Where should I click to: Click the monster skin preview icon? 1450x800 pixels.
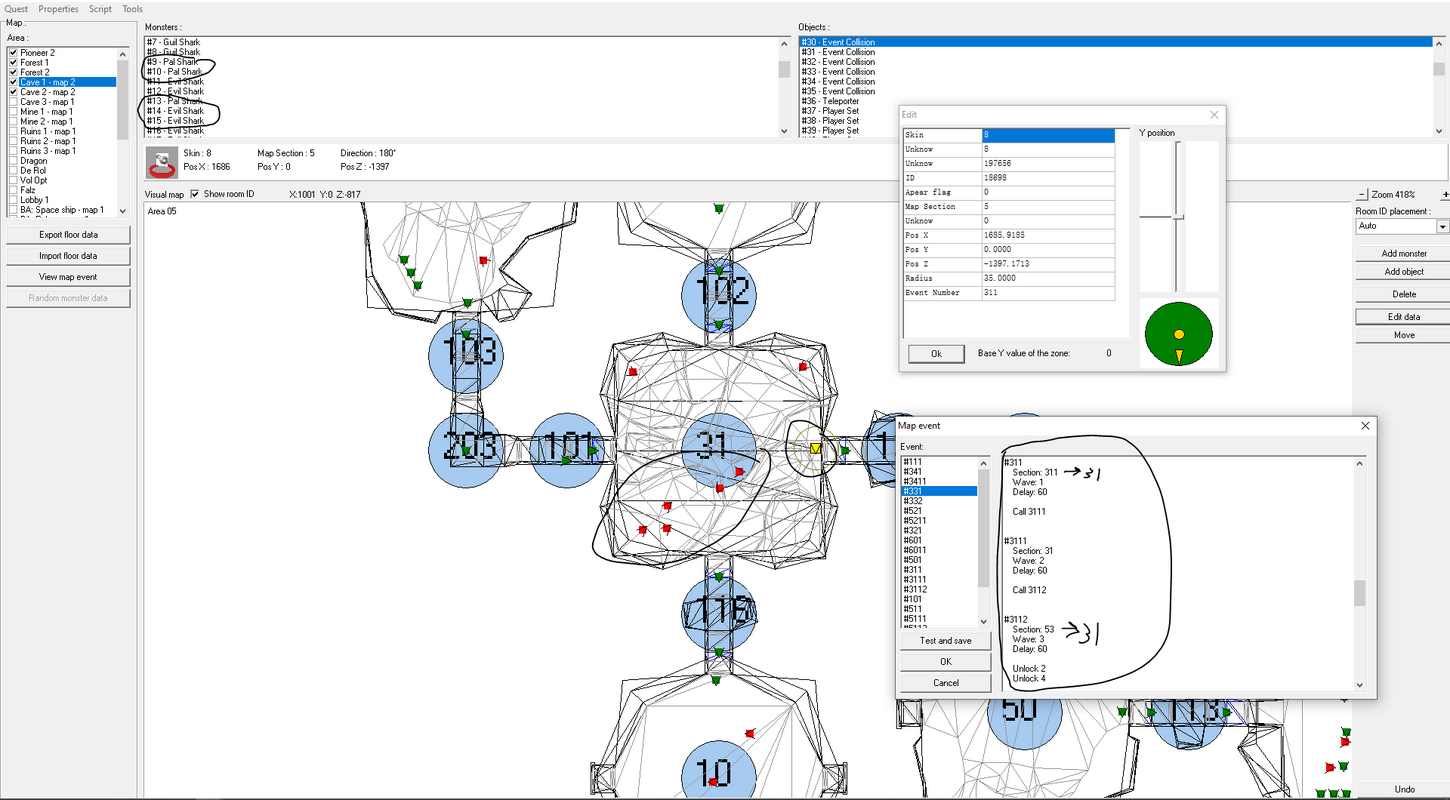coord(162,162)
